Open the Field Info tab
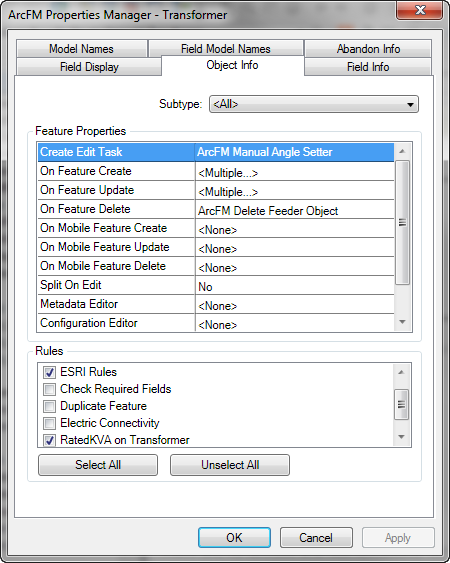Viewport: 450px width, 563px height. (x=368, y=67)
